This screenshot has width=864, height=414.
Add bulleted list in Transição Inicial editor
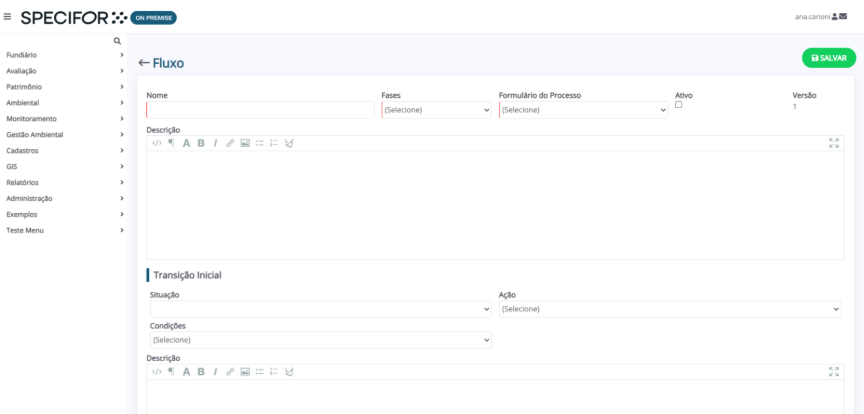tap(260, 372)
